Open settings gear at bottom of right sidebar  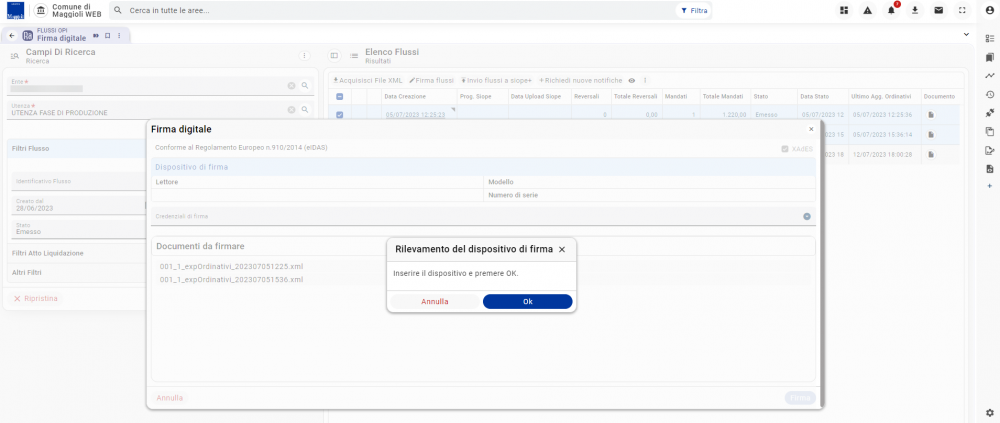990,412
